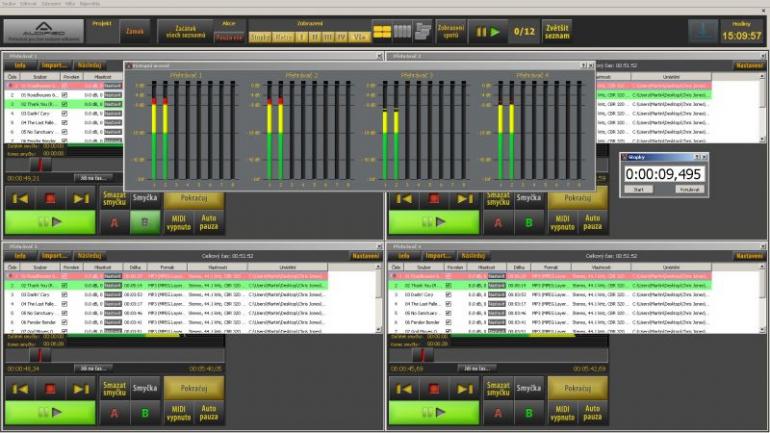The image size is (770, 433).
Task: Set loop point B in Player 2
Action: pyautogui.click(x=528, y=223)
